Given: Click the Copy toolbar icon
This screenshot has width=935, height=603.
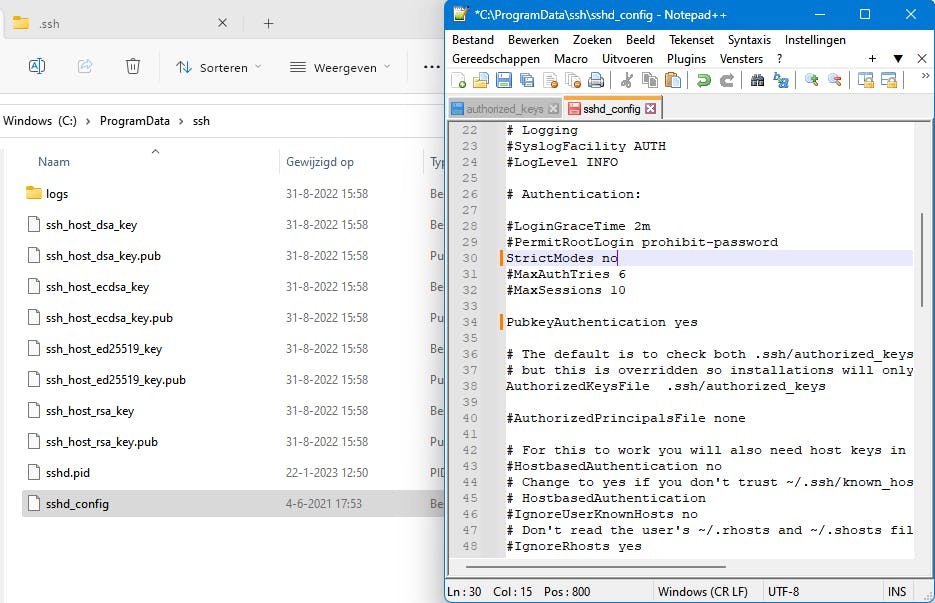Looking at the screenshot, I should (649, 80).
